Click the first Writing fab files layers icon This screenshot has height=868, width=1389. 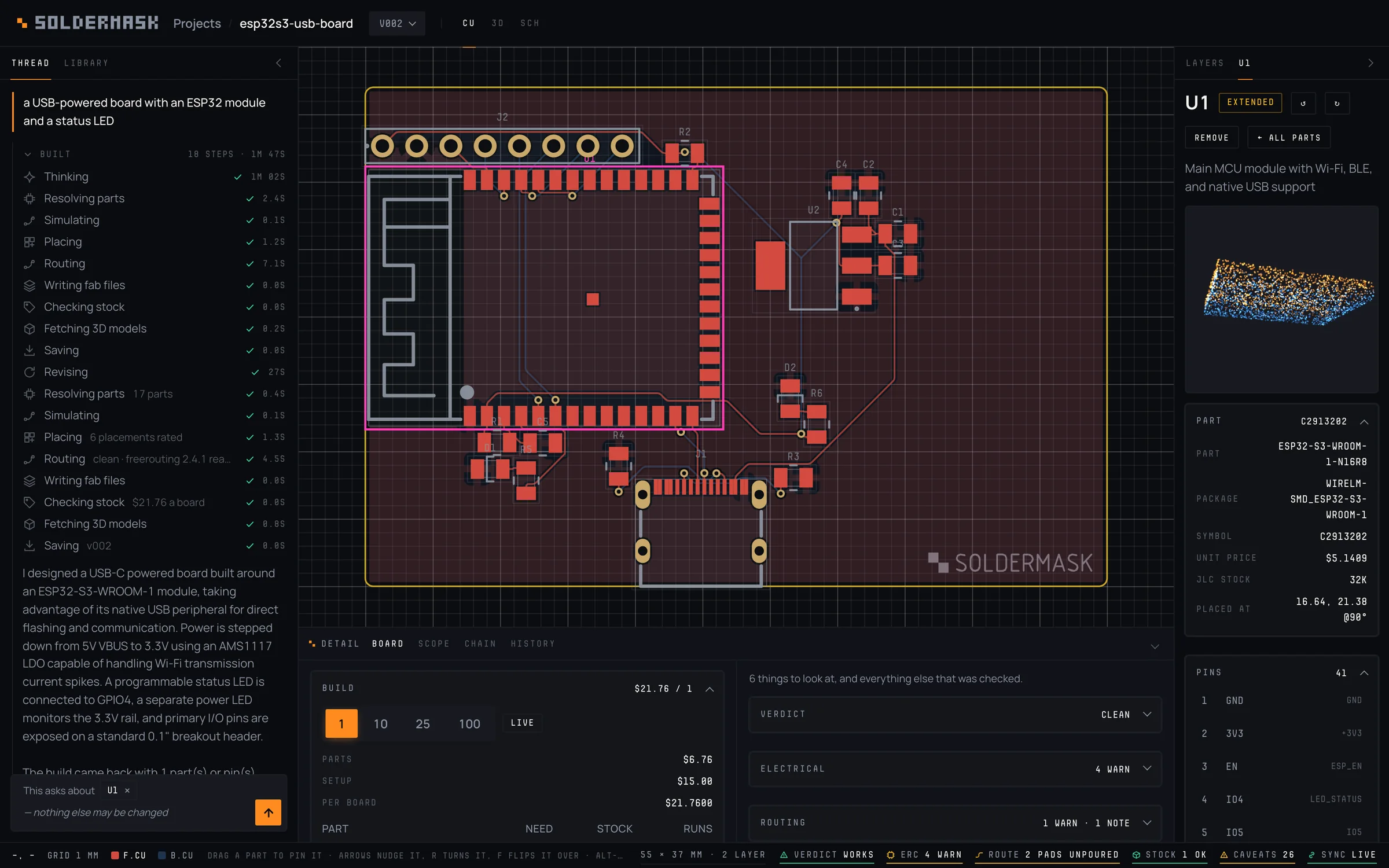click(x=30, y=285)
